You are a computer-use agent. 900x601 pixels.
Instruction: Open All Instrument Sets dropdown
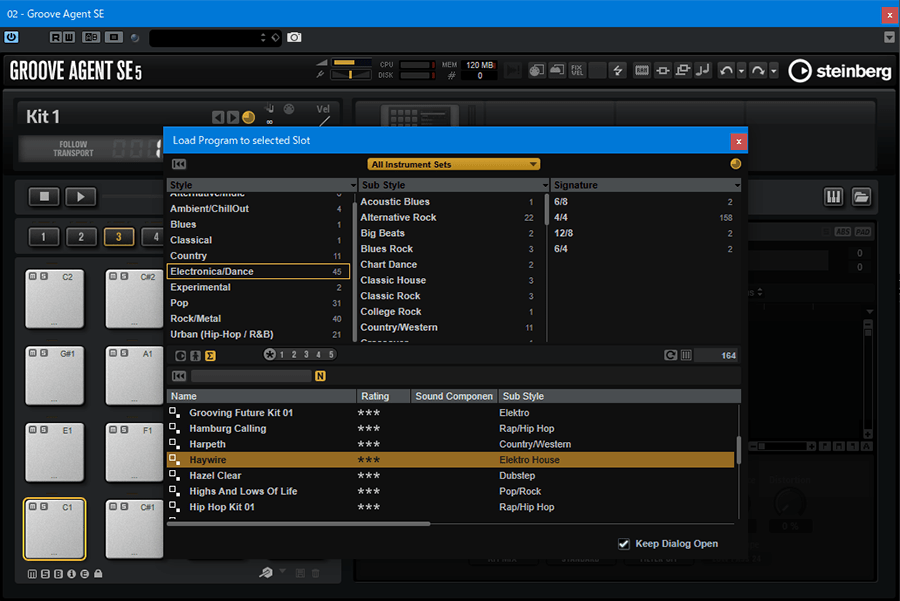coord(453,164)
